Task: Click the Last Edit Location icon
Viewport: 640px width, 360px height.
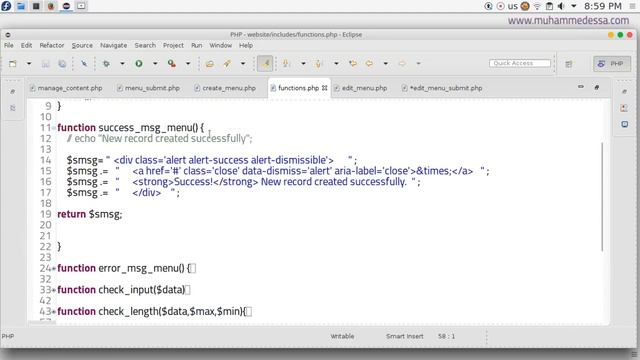Action: [x=353, y=64]
